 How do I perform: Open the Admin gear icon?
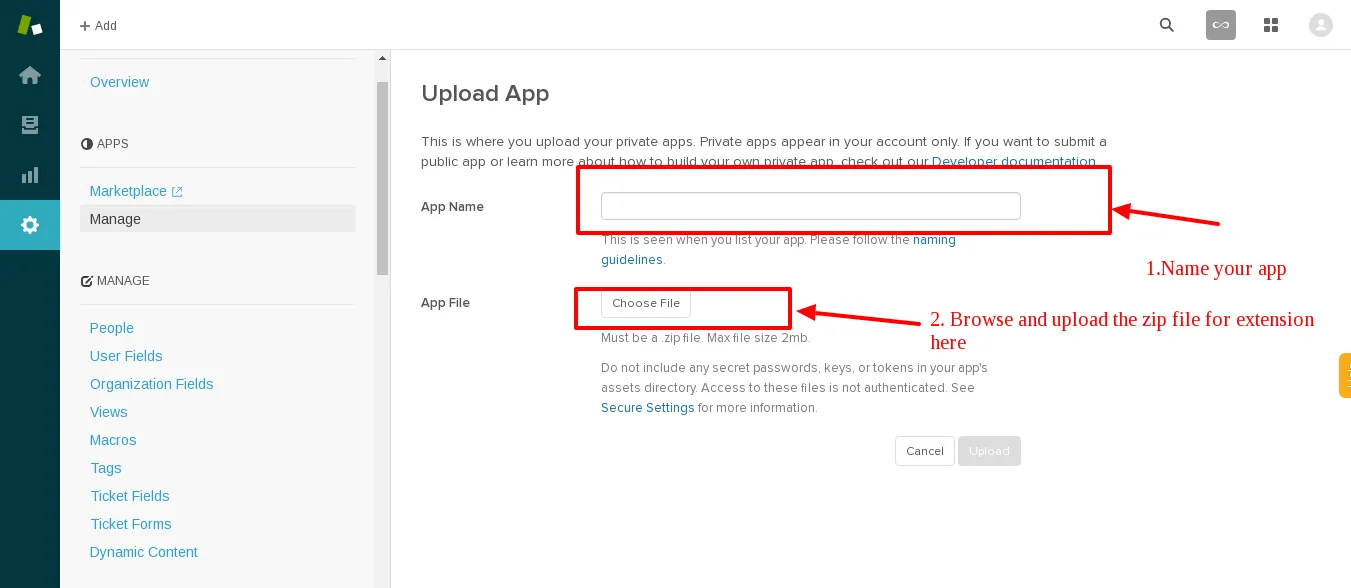click(30, 225)
